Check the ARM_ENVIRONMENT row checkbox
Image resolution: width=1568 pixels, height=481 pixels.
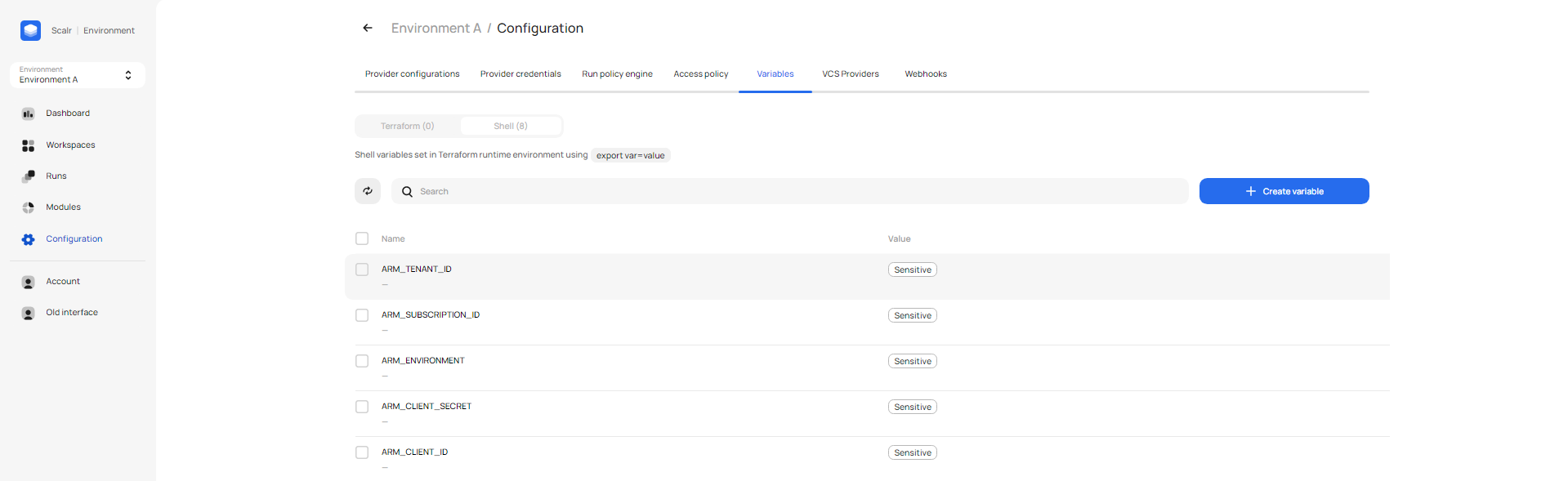[x=362, y=361]
